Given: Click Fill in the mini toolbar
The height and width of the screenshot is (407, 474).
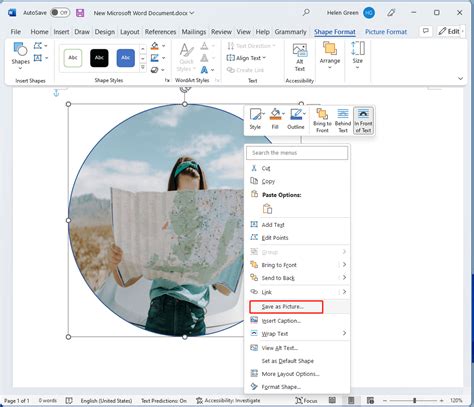Looking at the screenshot, I should (x=275, y=120).
